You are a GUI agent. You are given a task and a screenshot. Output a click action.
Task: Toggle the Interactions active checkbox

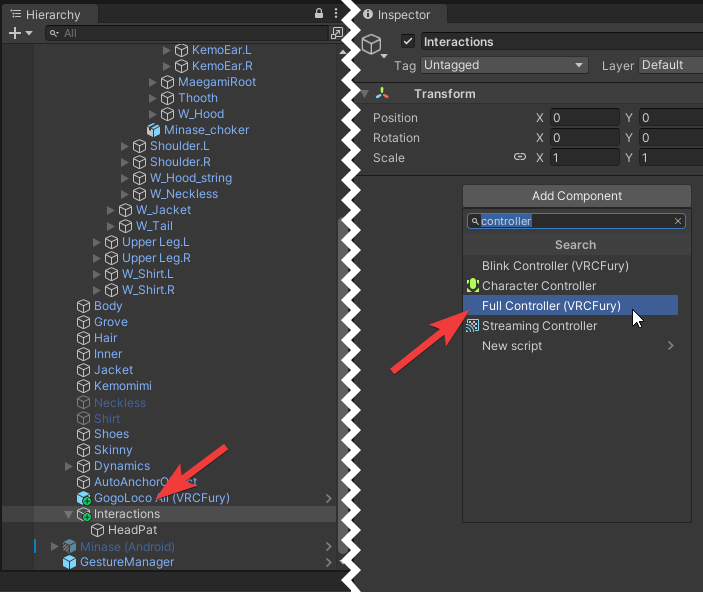tap(408, 41)
